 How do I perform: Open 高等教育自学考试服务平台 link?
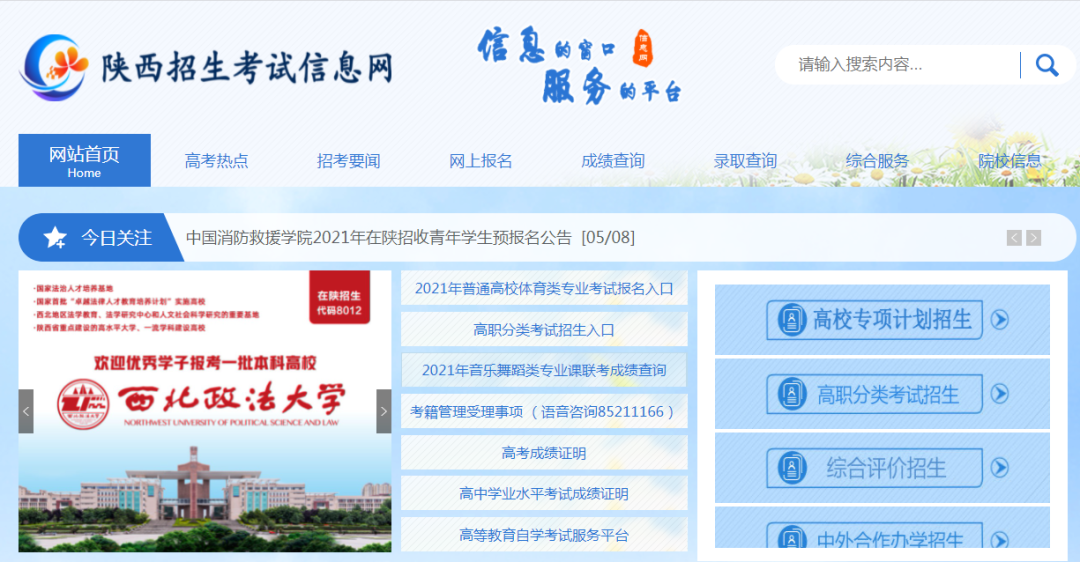coord(544,535)
